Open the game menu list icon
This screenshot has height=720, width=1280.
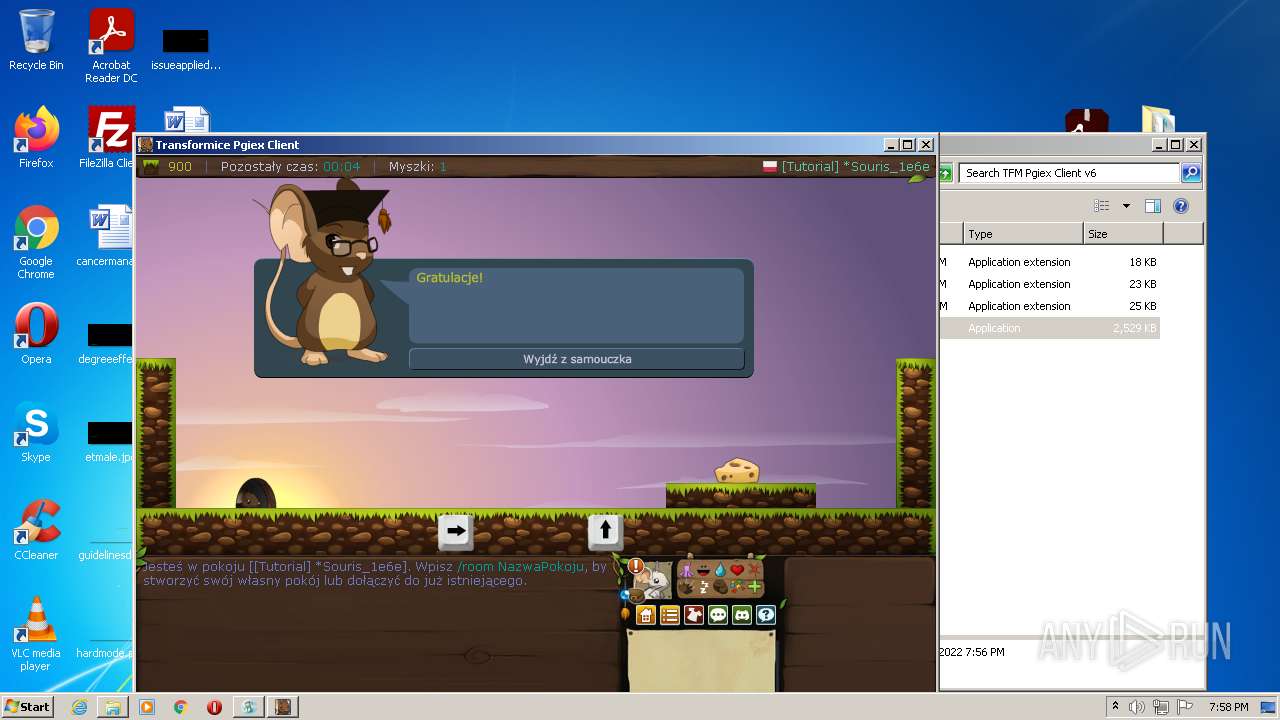pyautogui.click(x=670, y=615)
